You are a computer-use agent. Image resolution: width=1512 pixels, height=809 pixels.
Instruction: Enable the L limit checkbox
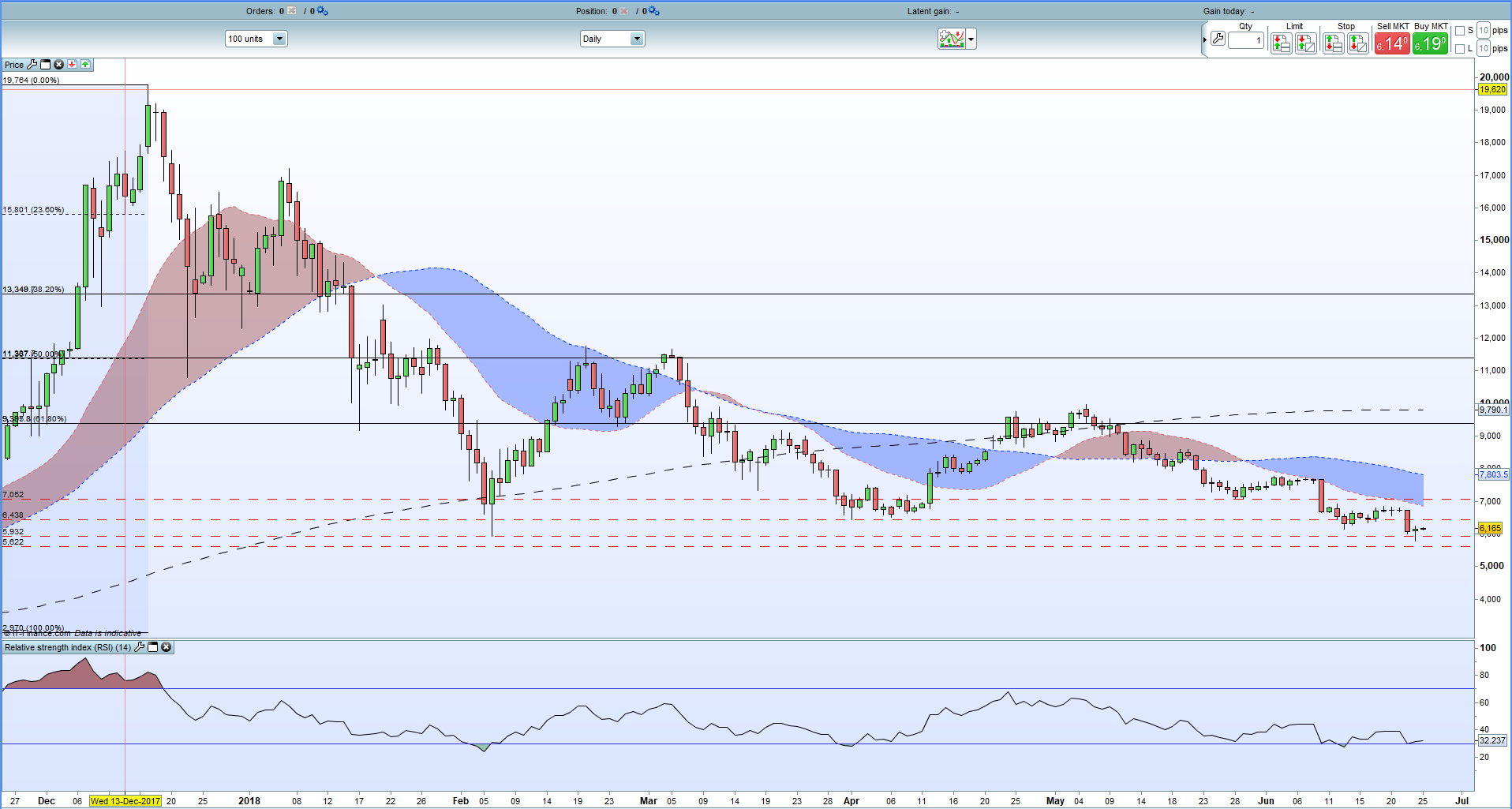pyautogui.click(x=1460, y=49)
